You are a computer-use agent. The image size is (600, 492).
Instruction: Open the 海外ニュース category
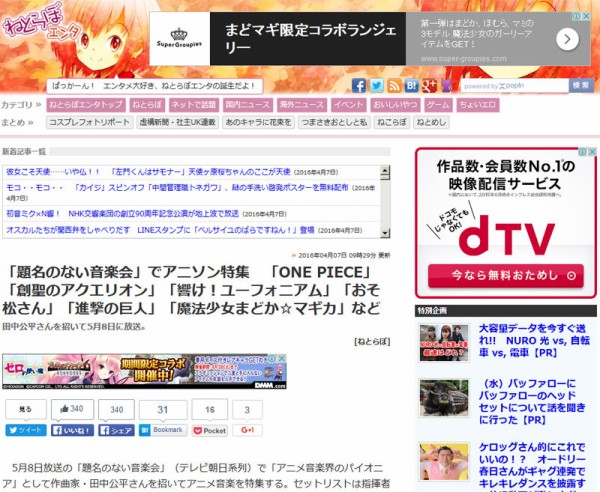click(302, 105)
